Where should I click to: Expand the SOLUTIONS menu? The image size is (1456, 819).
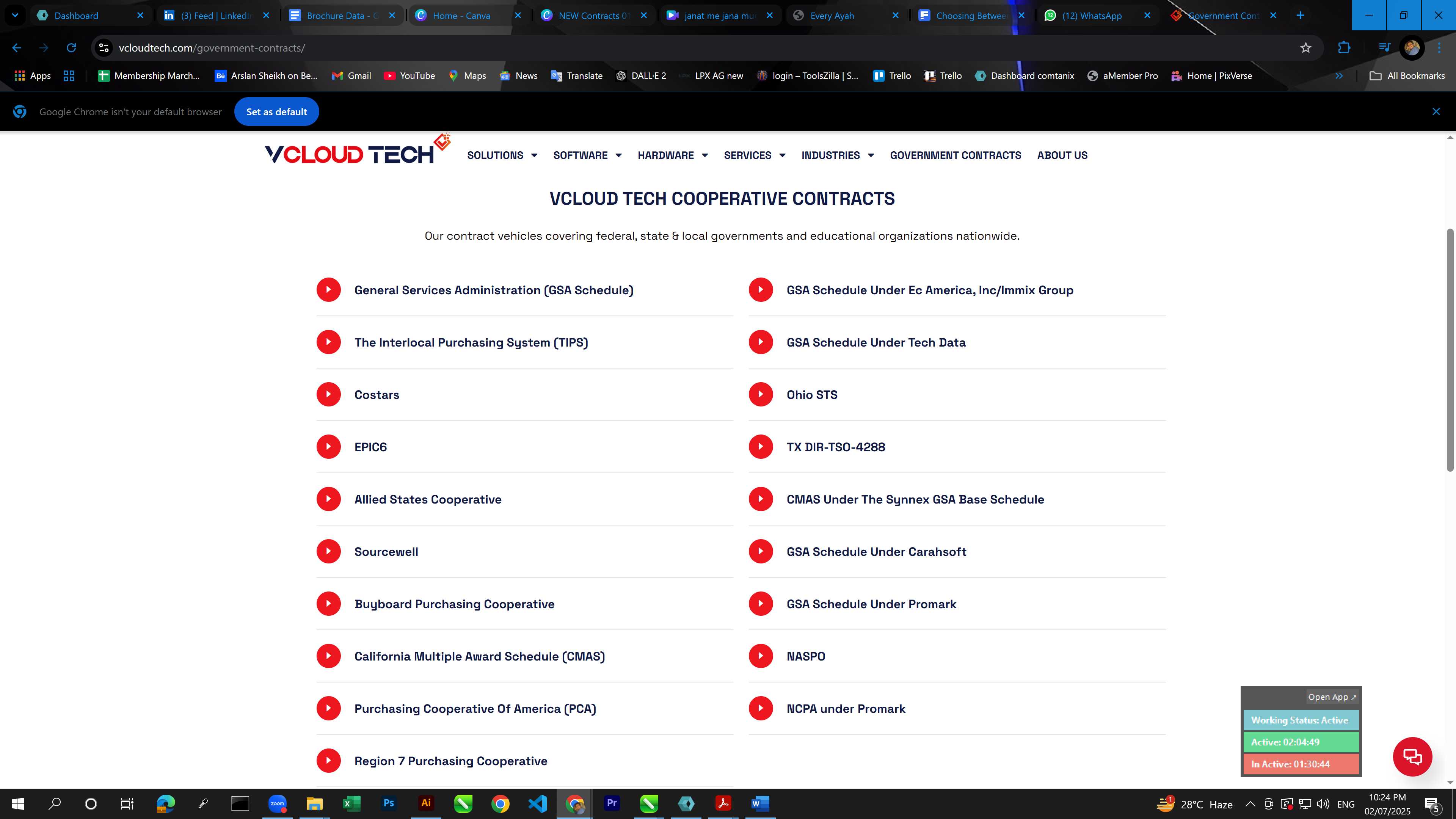[x=502, y=155]
